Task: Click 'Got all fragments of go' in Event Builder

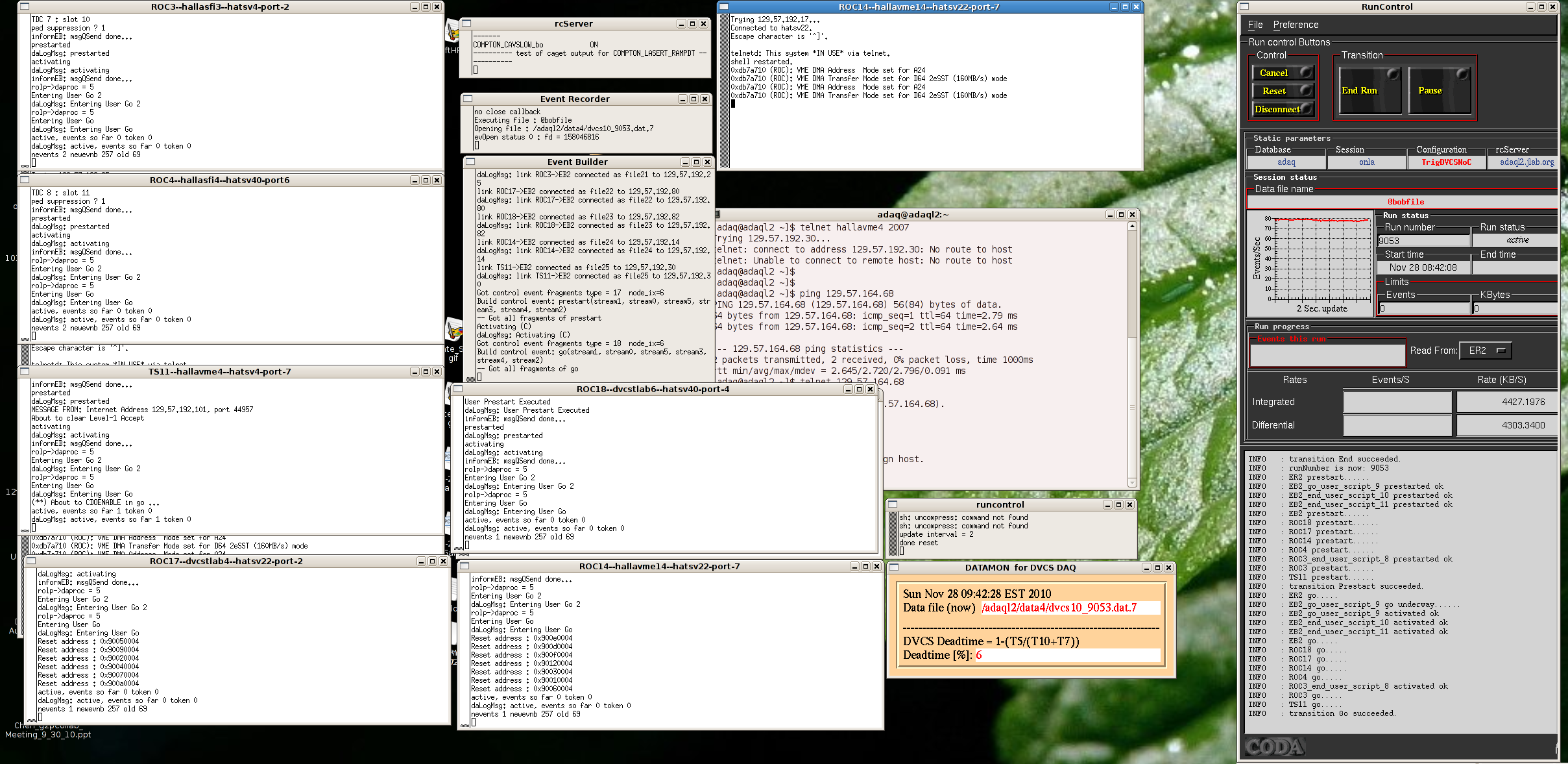Action: 528,369
